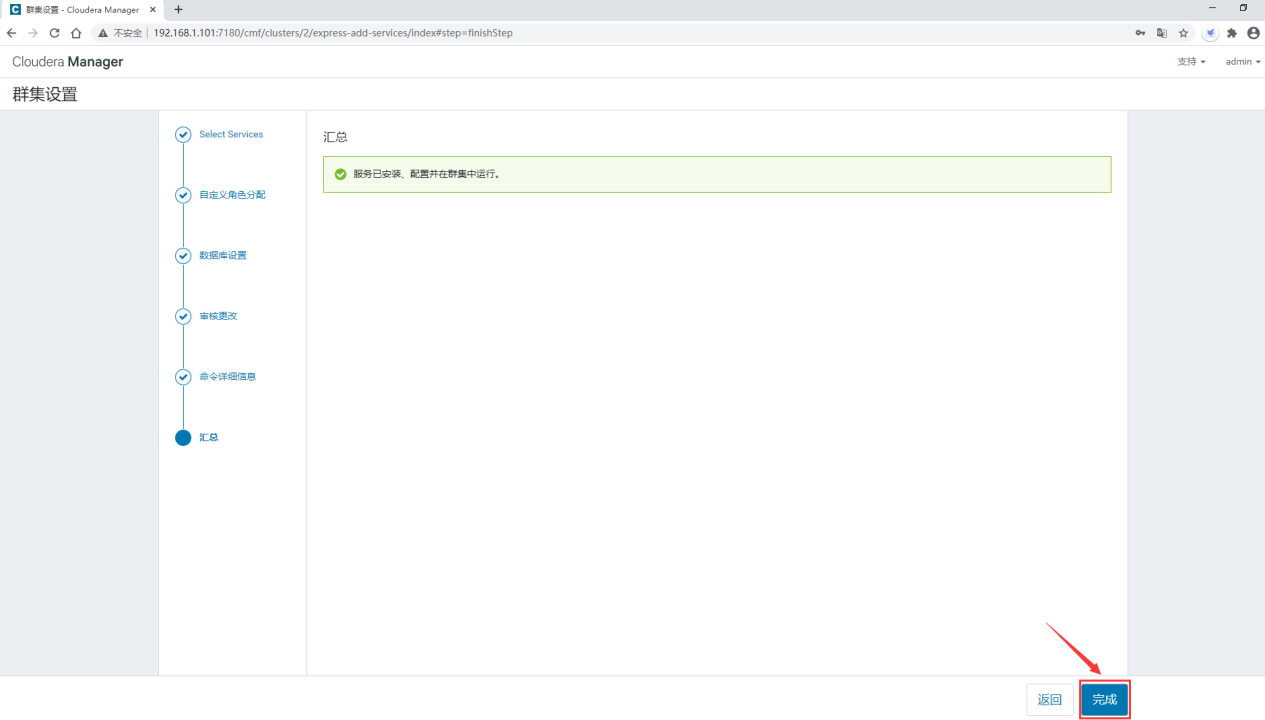This screenshot has width=1265, height=720.
Task: Go to 审核更改 step
Action: pos(218,316)
